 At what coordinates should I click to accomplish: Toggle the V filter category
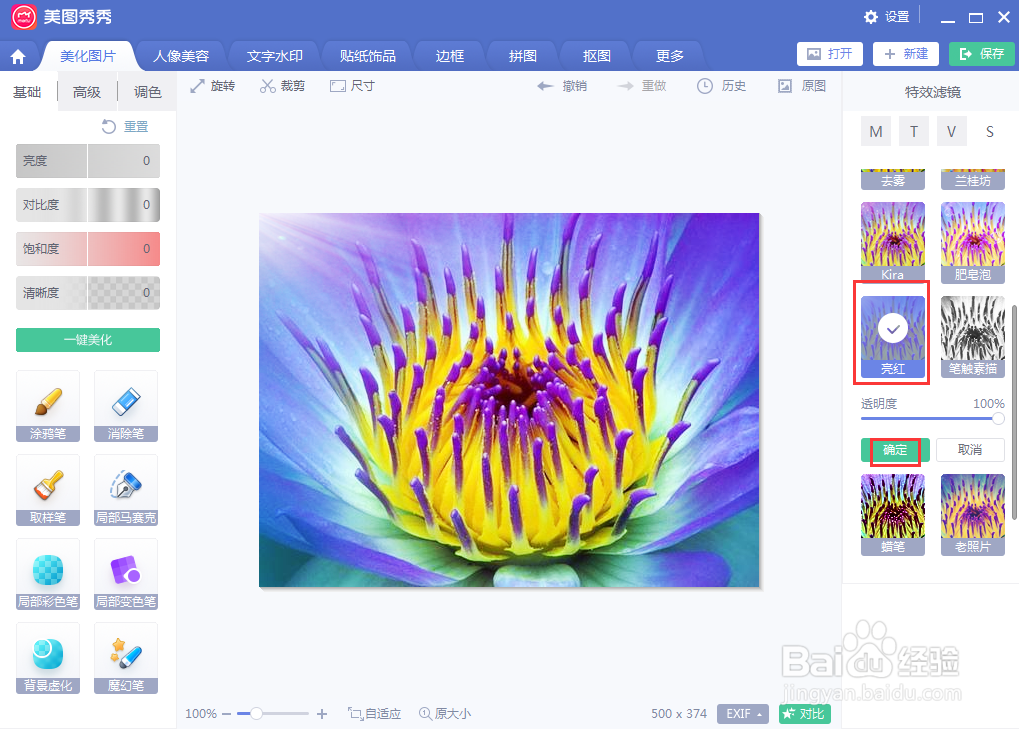951,130
